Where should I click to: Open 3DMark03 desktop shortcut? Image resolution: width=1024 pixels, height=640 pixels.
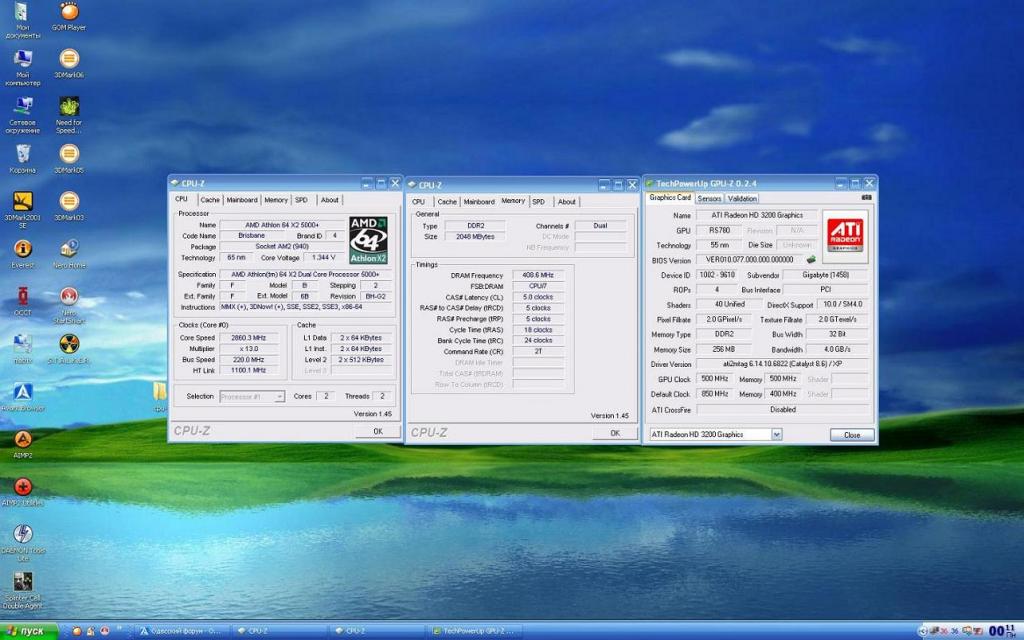pyautogui.click(x=69, y=206)
